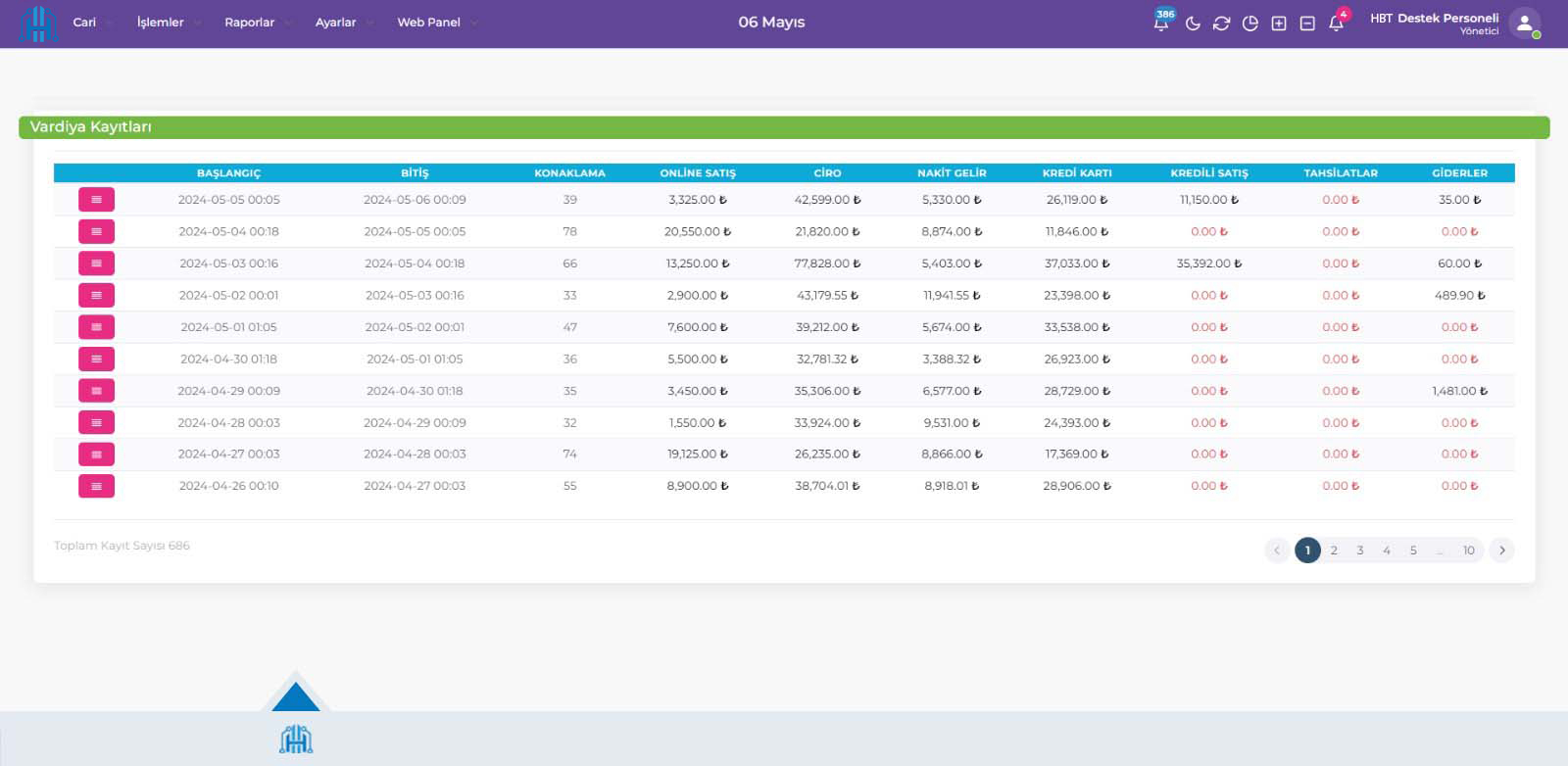Open pink menu button for 2024-05-05 00:05 shift
Screen dimensions: 1568x766
click(96, 200)
